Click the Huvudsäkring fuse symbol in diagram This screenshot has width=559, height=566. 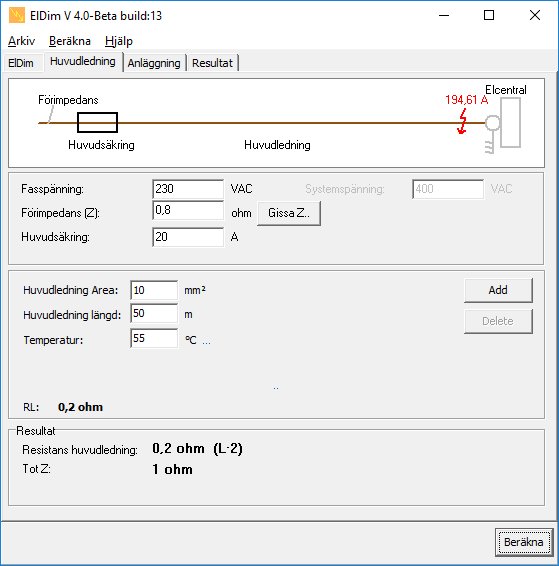[97, 123]
